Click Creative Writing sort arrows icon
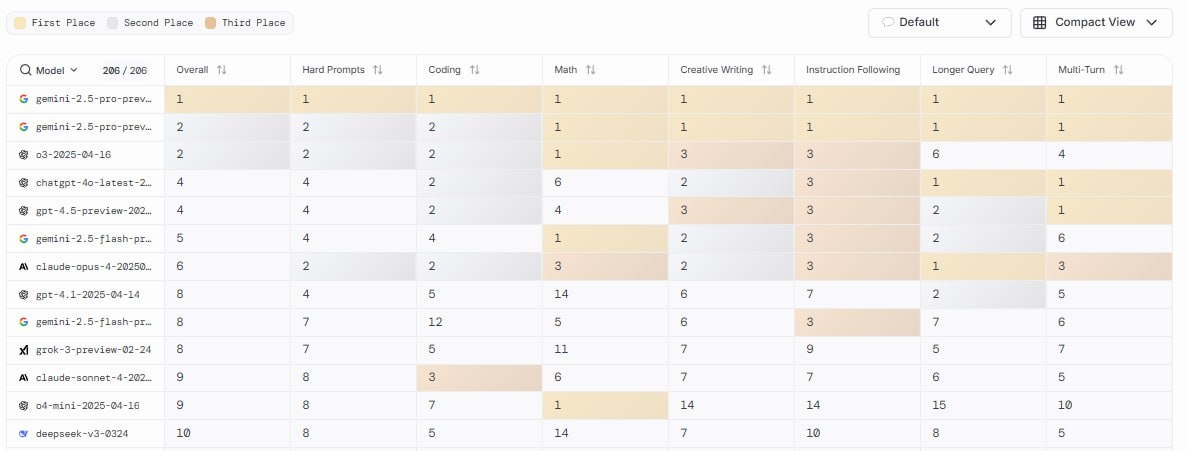The image size is (1187, 451). tap(767, 70)
